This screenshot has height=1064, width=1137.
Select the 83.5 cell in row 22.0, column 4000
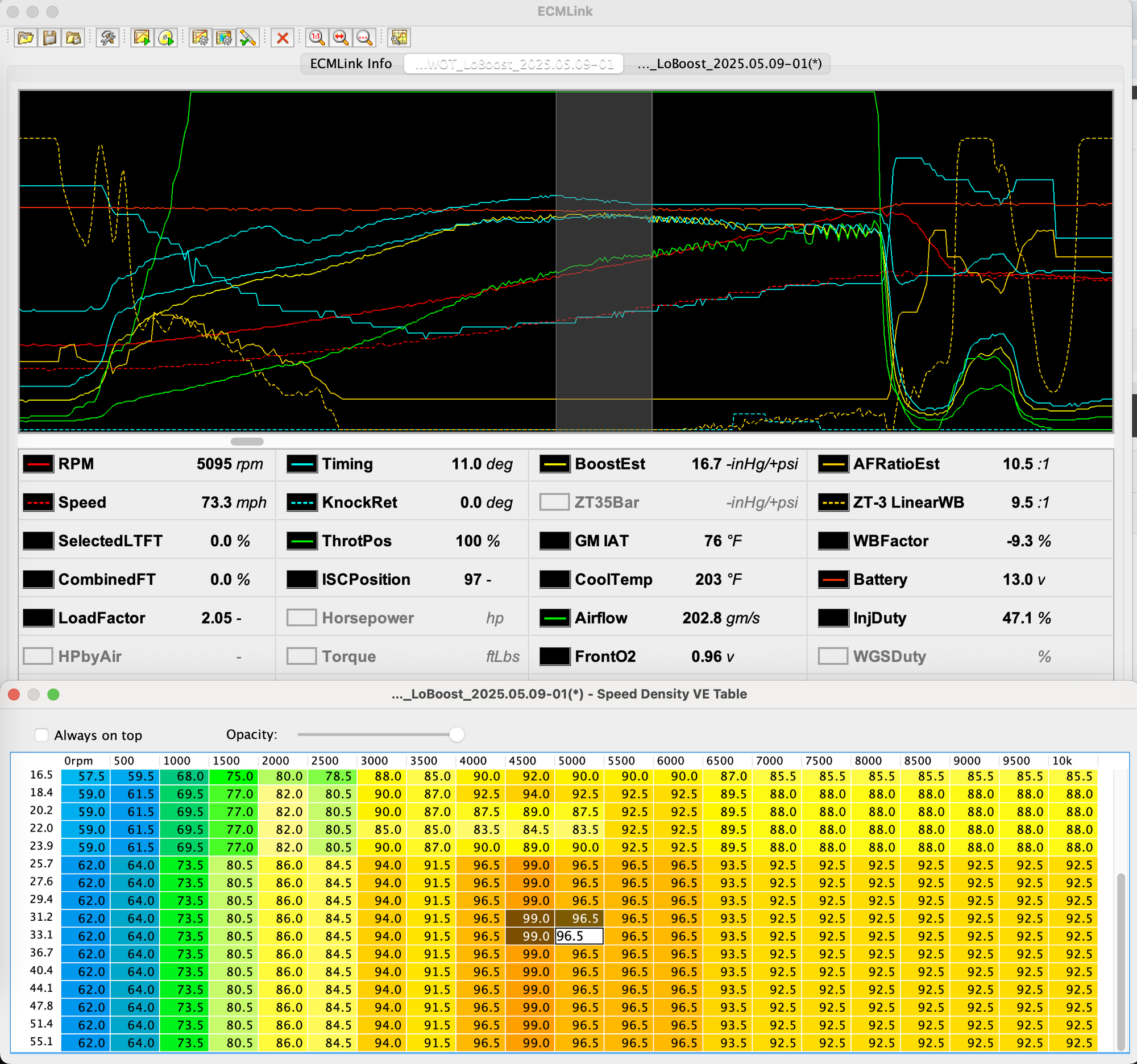pyautogui.click(x=480, y=829)
